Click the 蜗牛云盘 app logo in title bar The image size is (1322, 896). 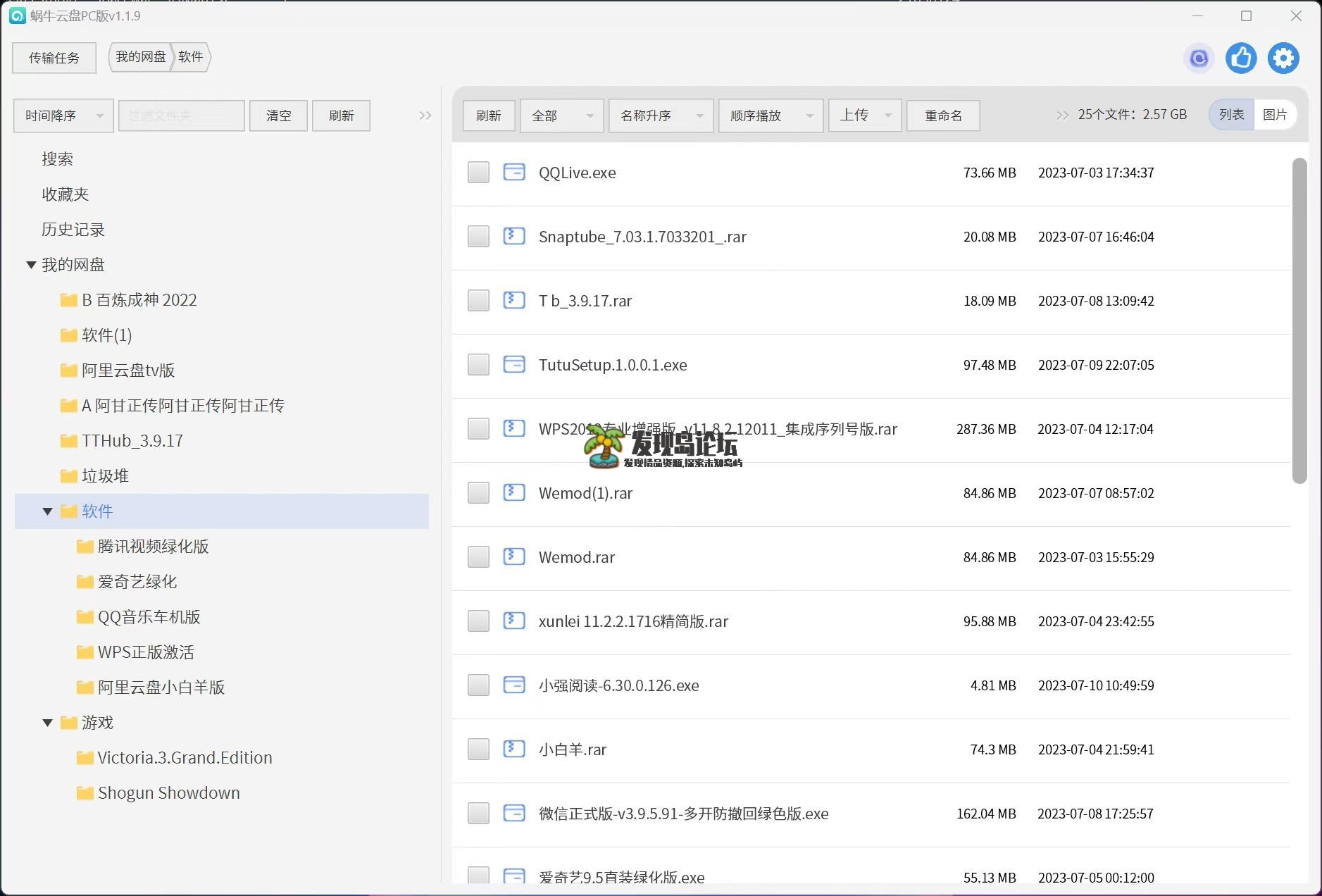click(x=18, y=15)
